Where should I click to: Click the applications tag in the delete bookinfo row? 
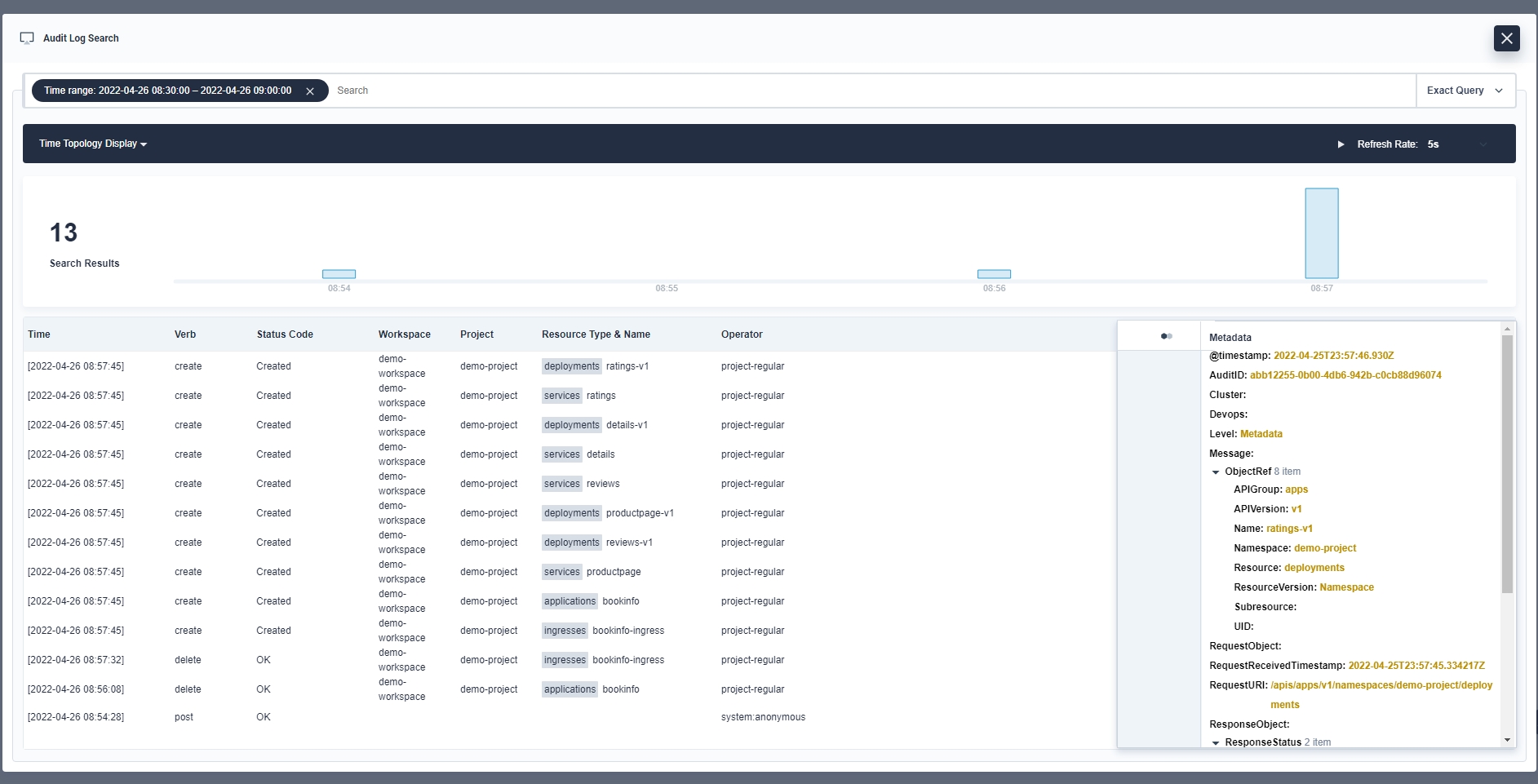coord(570,689)
